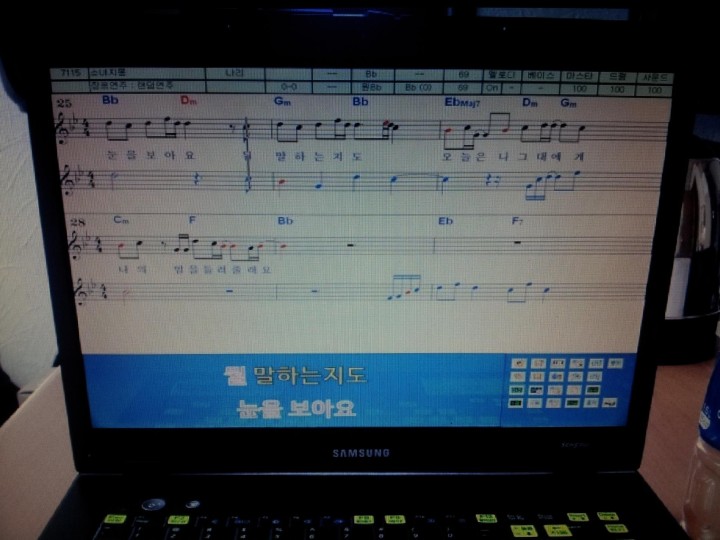
Task: Click the red Dm chord symbol
Action: 188,101
